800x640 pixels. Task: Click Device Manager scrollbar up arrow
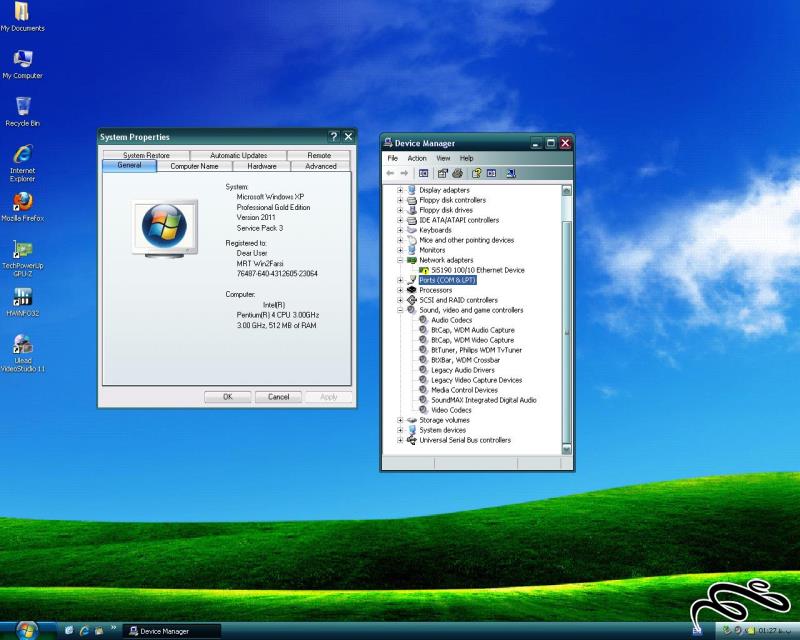coord(566,191)
